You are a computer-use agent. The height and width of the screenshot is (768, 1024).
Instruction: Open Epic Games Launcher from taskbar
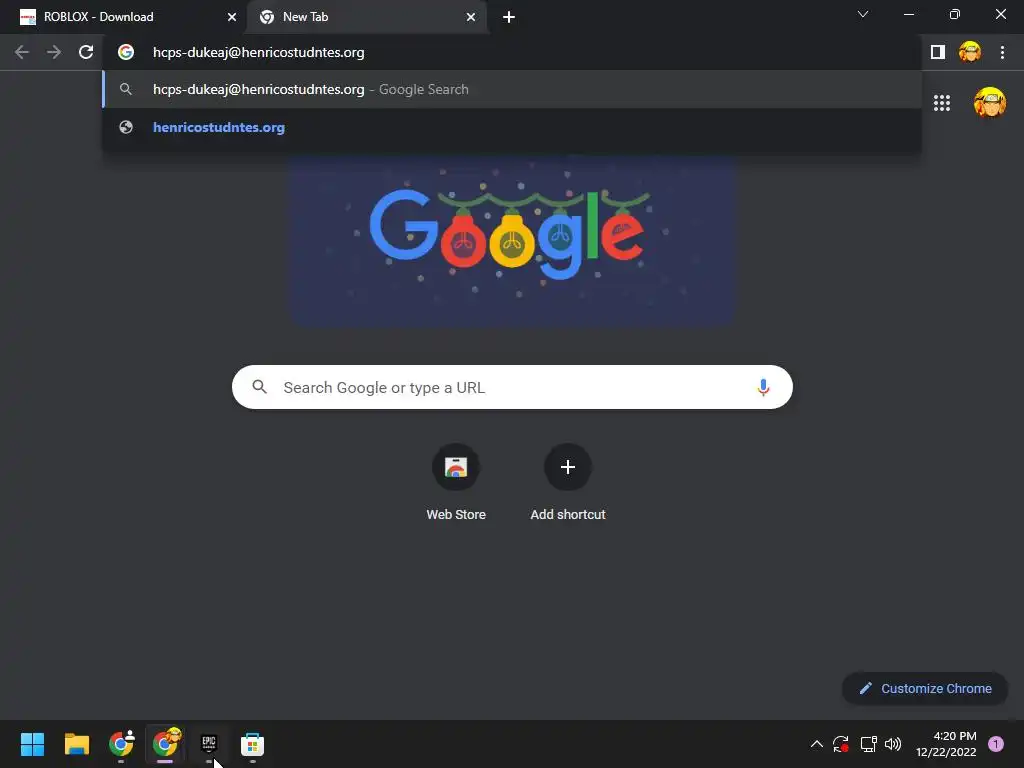(x=209, y=744)
